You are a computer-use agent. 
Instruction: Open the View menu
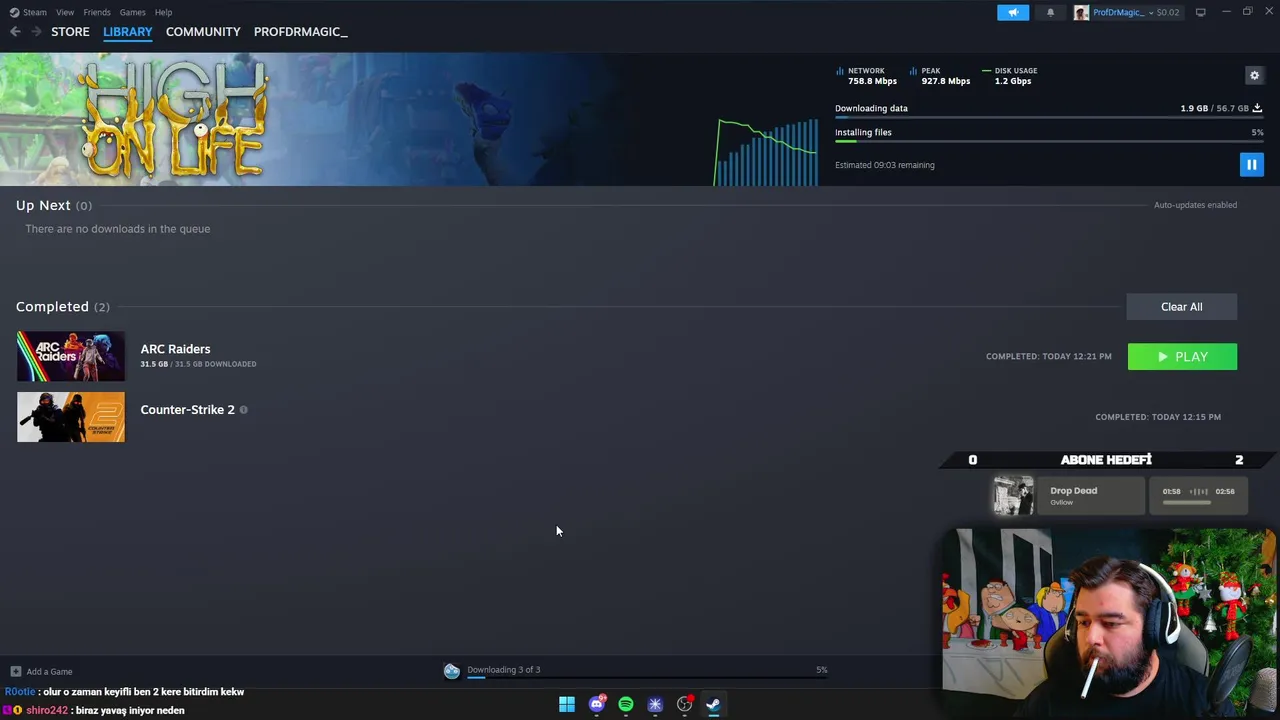pyautogui.click(x=65, y=12)
